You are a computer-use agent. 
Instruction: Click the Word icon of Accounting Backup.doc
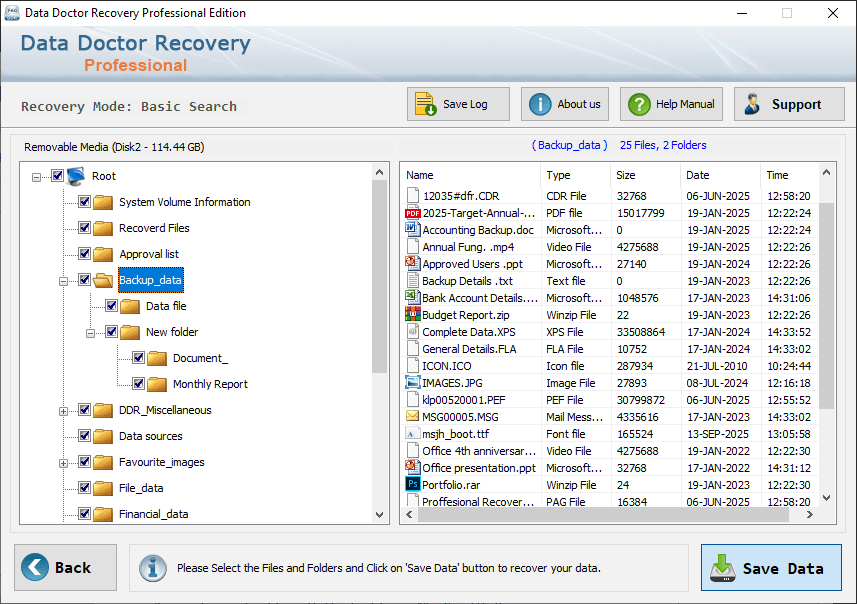(x=412, y=229)
